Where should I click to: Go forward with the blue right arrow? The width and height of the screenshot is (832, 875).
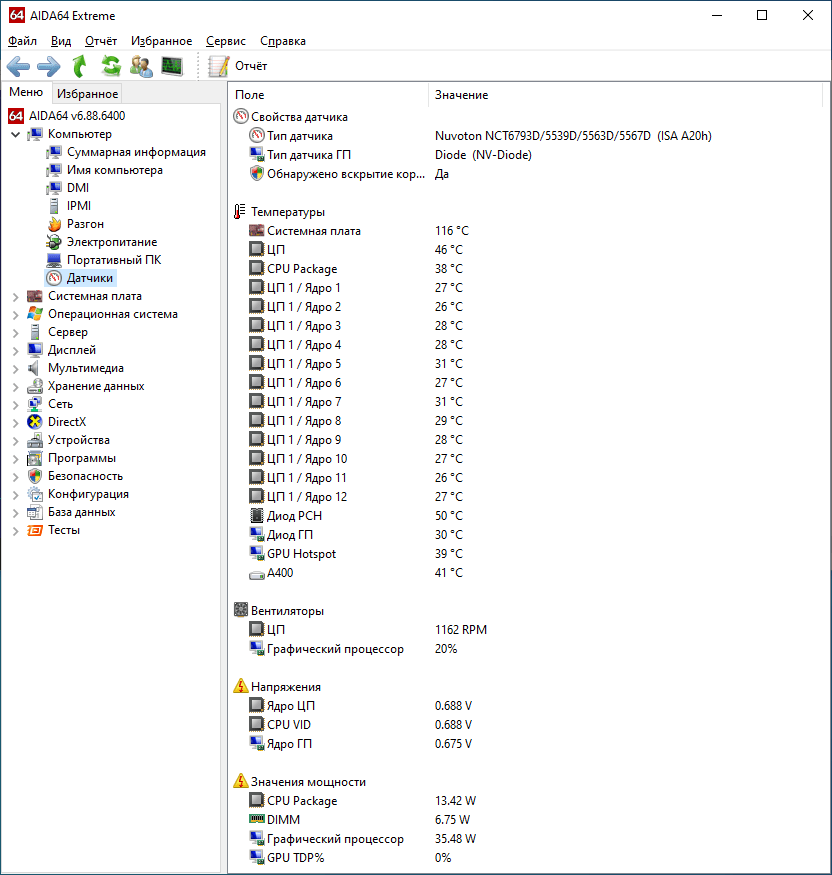(x=49, y=66)
